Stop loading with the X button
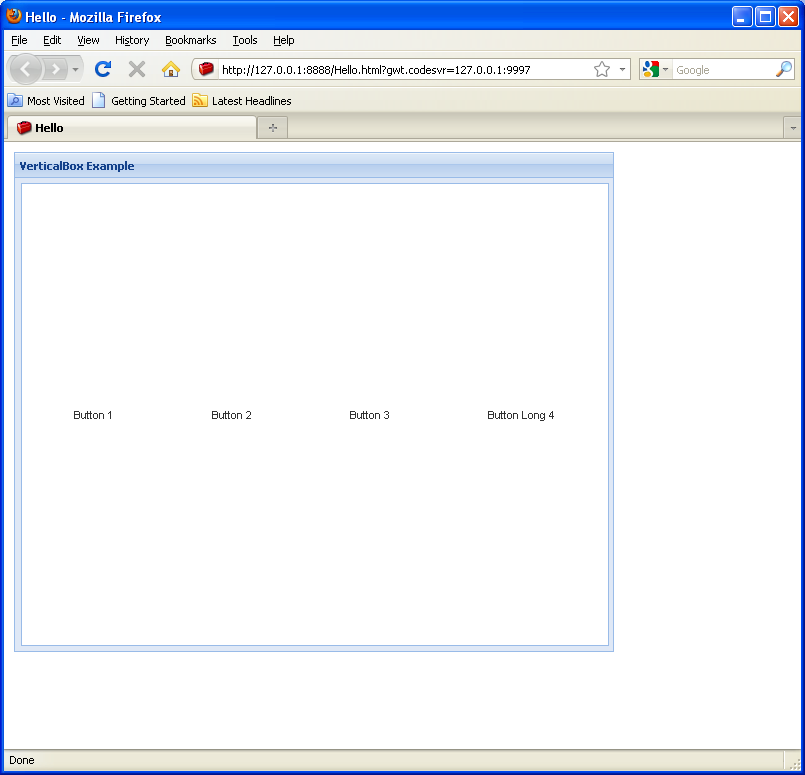 click(137, 69)
